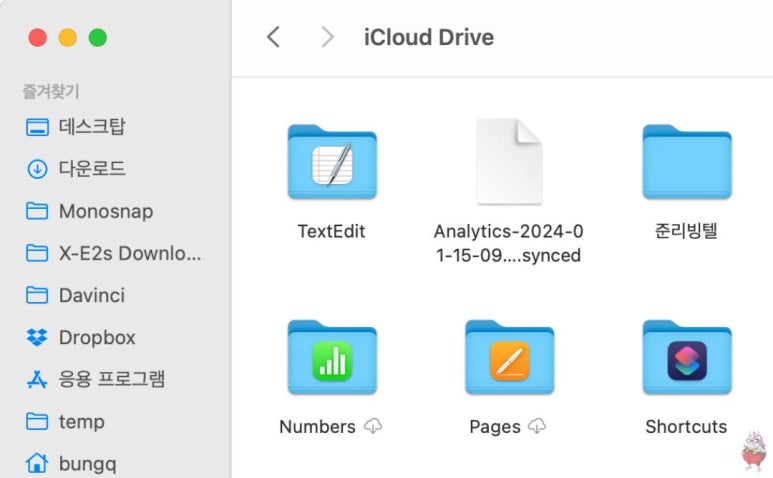Open bungq home folder in sidebar
The width and height of the screenshot is (773, 478).
(71, 464)
